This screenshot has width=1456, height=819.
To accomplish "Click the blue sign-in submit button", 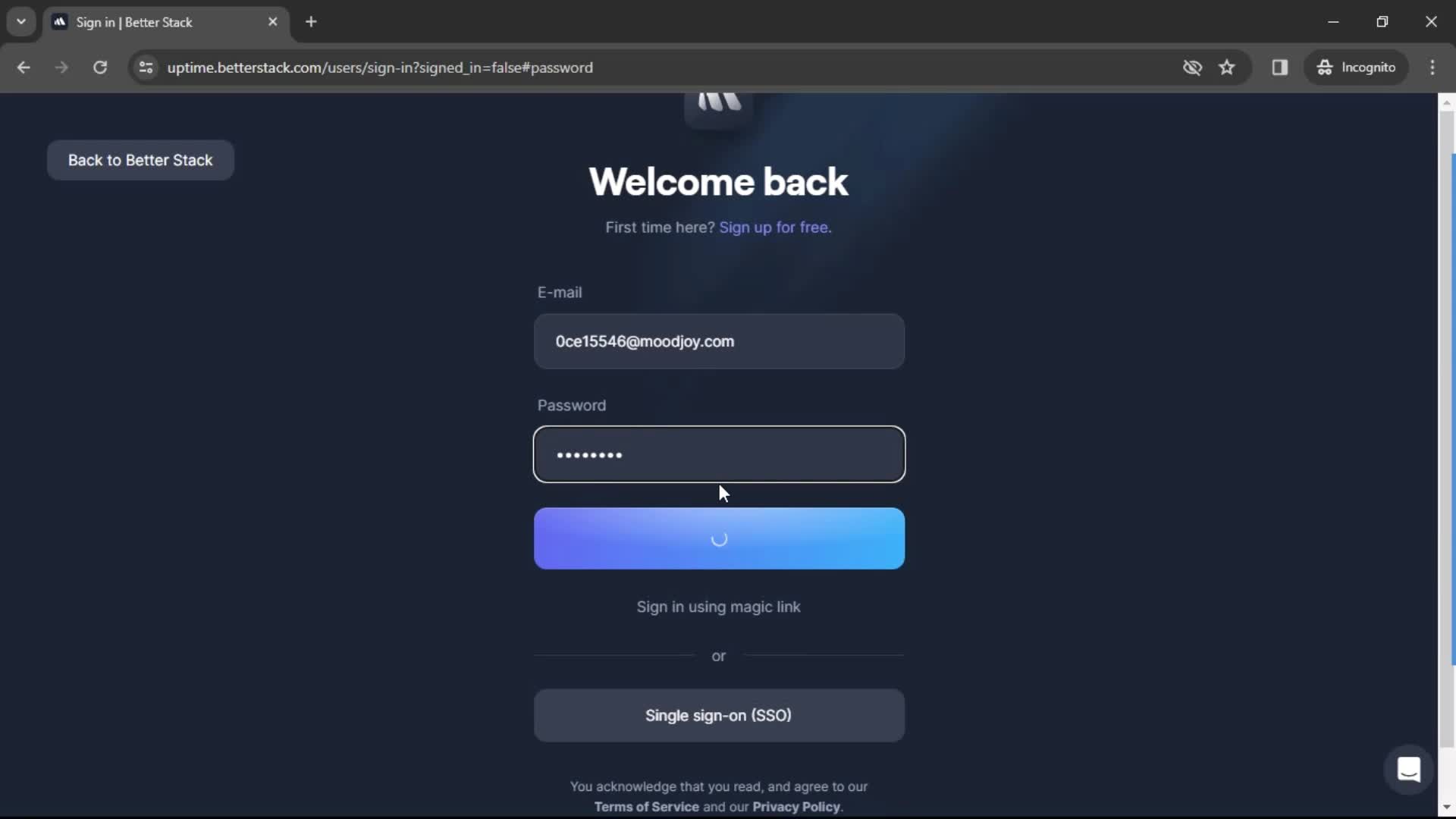I will coord(719,538).
